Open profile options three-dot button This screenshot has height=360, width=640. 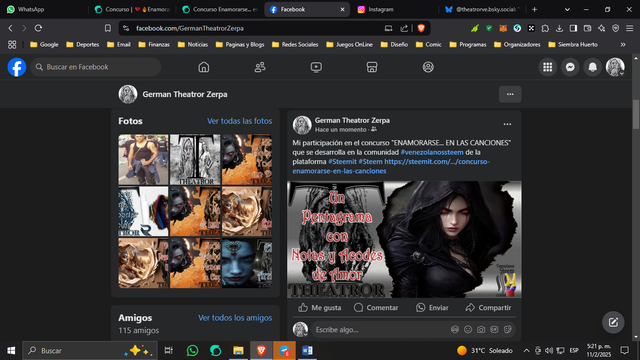(510, 94)
